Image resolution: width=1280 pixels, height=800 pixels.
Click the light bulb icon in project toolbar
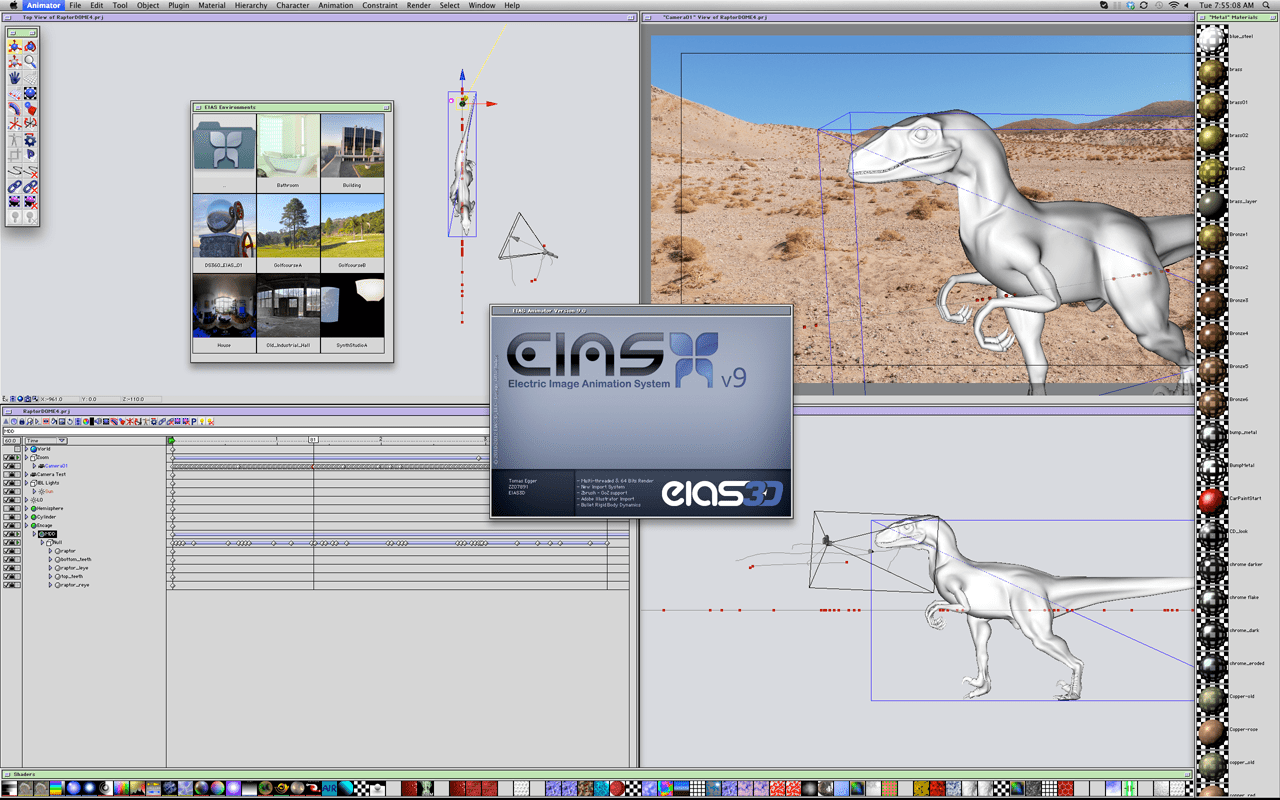pos(202,422)
